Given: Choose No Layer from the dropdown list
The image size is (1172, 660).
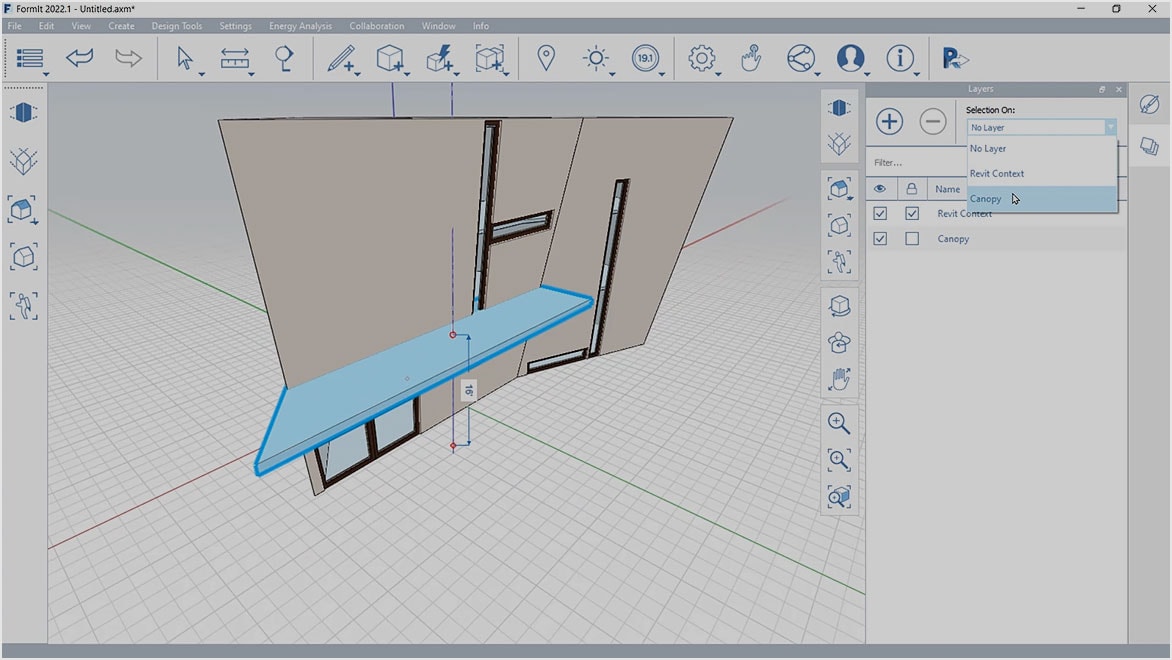Looking at the screenshot, I should 987,148.
